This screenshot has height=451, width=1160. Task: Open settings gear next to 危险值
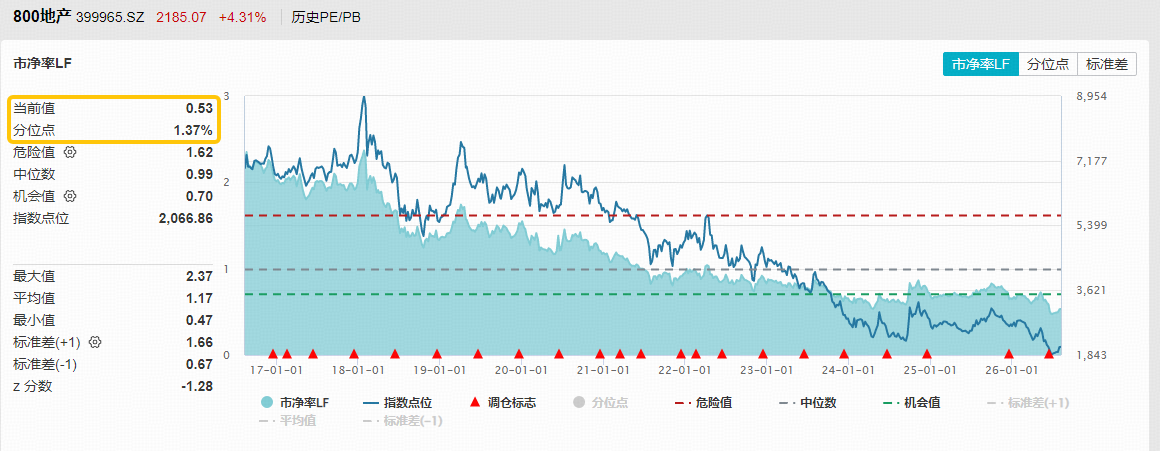pos(70,152)
